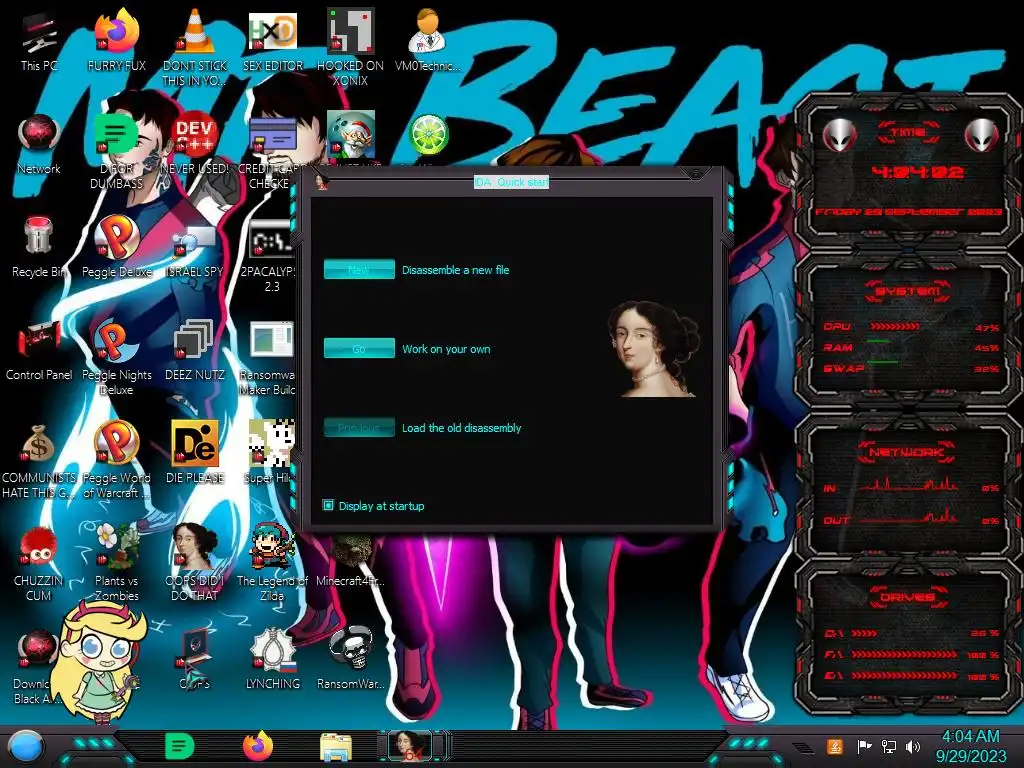
Task: Click the CPU usage bar in SYSTEM widget
Action: pos(894,327)
